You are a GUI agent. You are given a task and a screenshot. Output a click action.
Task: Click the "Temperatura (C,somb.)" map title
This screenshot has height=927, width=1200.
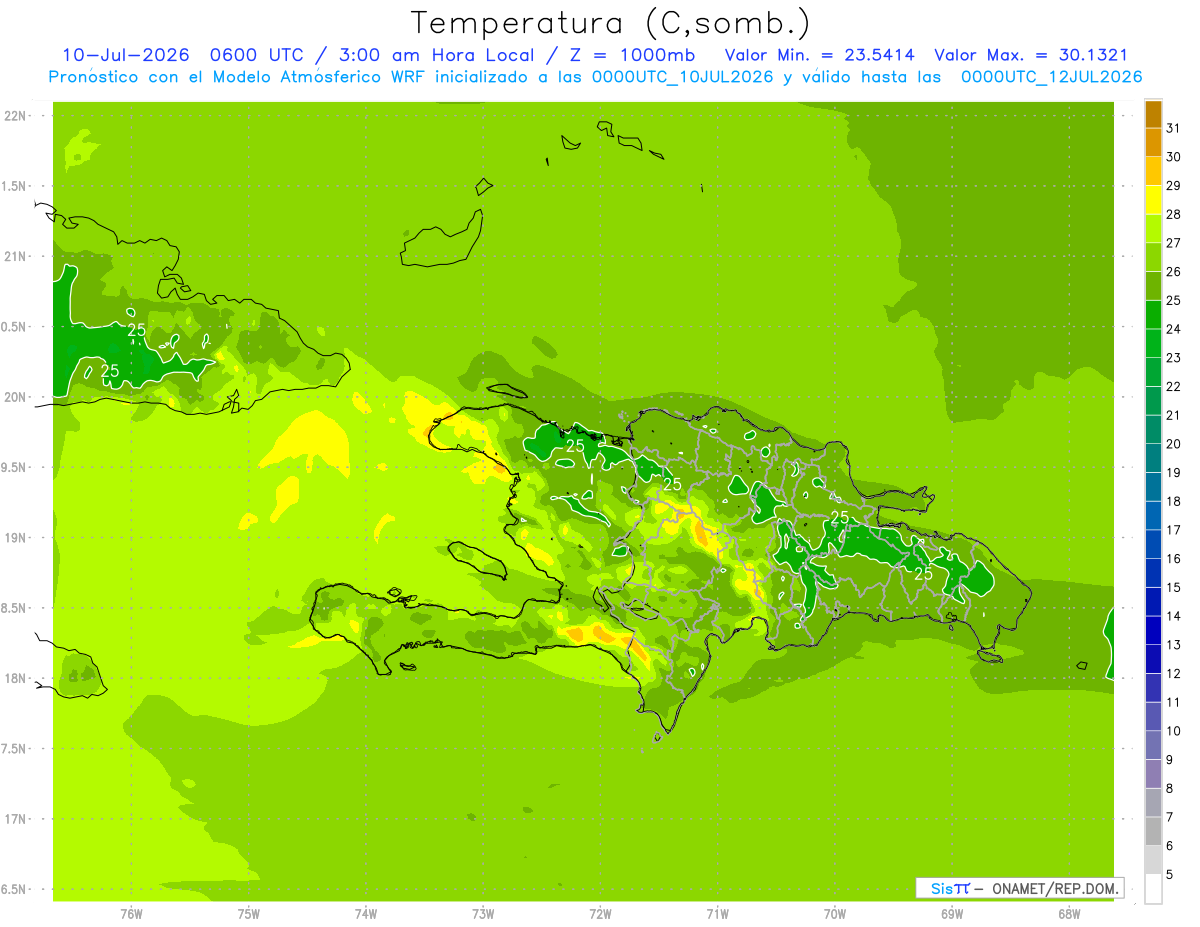[x=610, y=23]
